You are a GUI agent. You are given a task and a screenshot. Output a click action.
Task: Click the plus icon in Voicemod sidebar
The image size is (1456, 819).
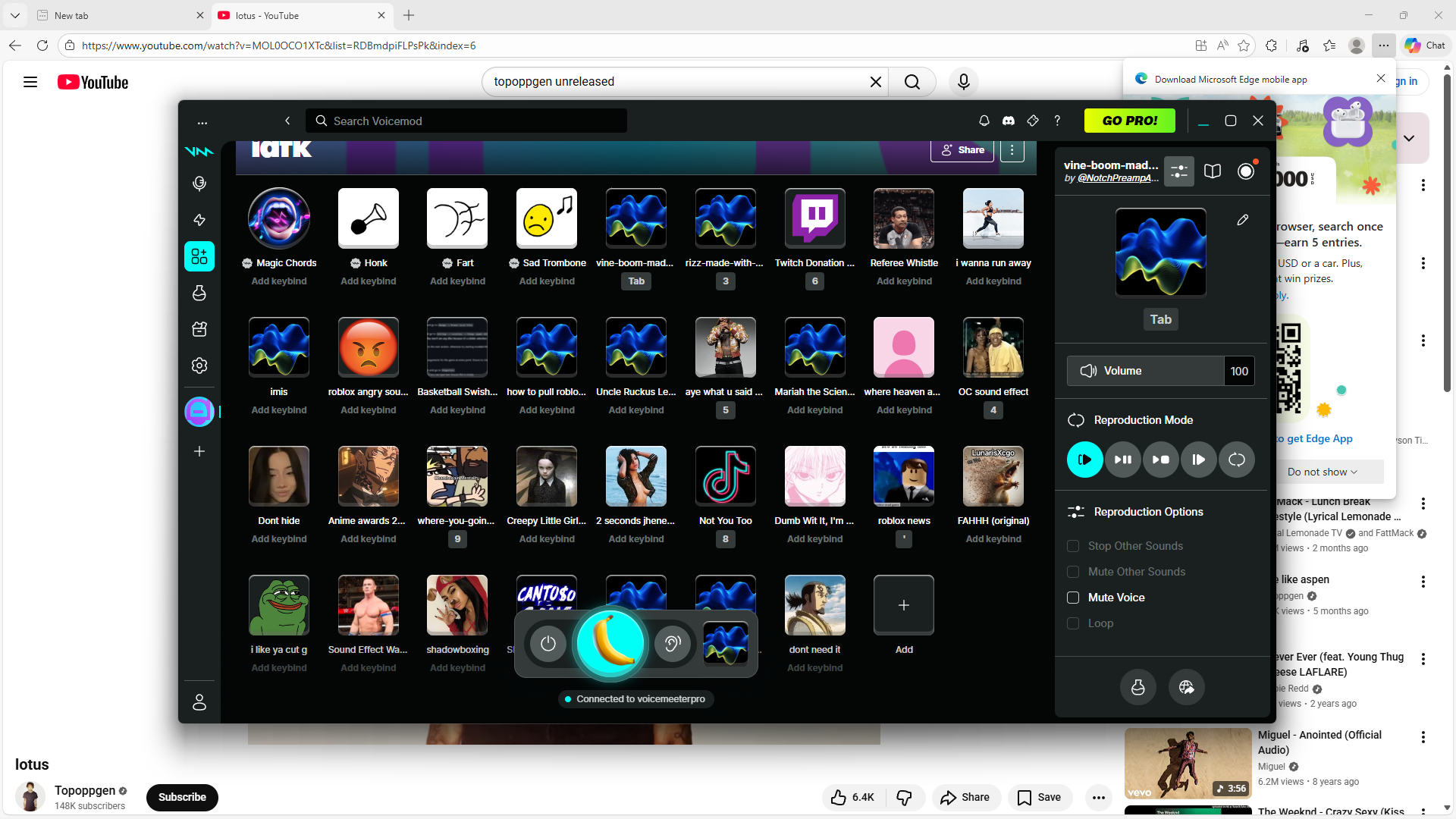click(x=199, y=451)
